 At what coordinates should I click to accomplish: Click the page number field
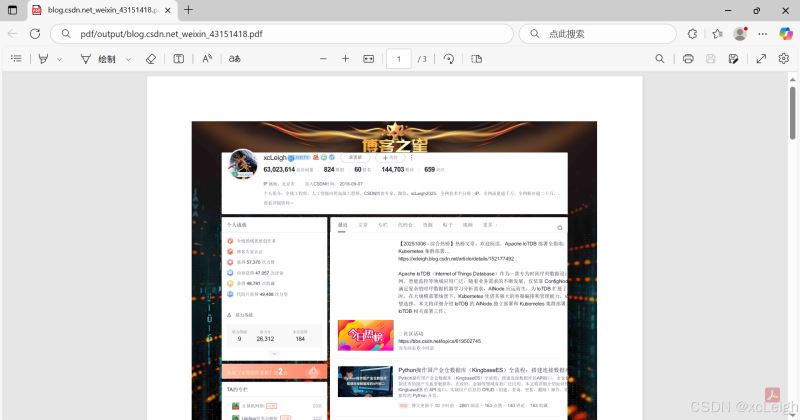398,59
